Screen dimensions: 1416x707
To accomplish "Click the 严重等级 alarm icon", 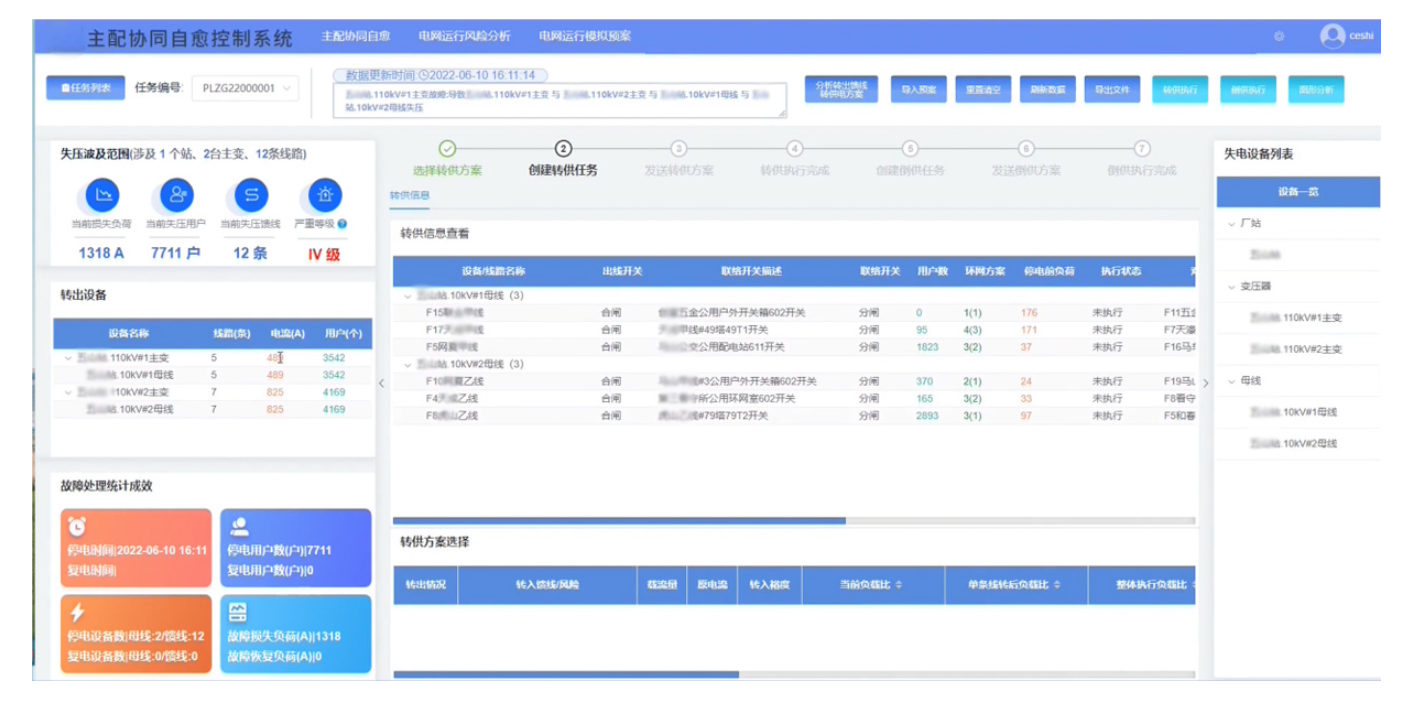I will pyautogui.click(x=325, y=195).
